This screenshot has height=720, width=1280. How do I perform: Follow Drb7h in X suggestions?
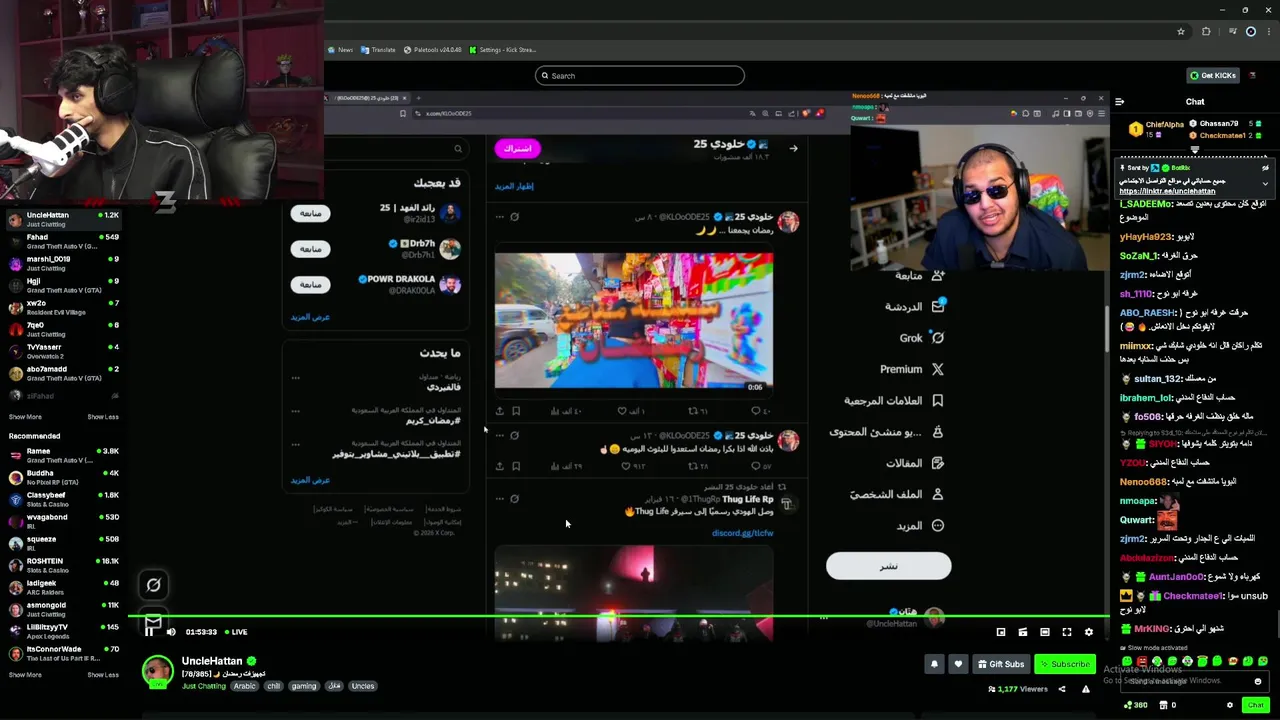(311, 248)
